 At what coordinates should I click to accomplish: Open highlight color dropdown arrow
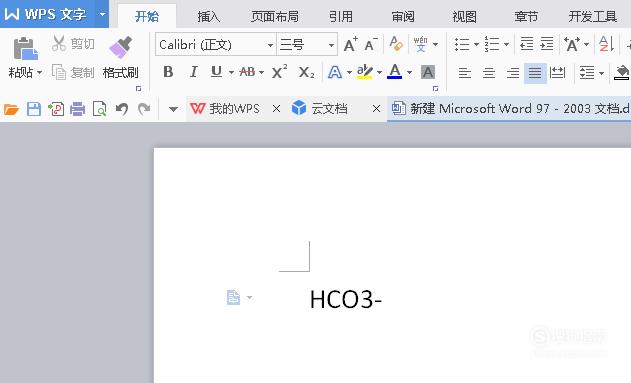pos(379,73)
